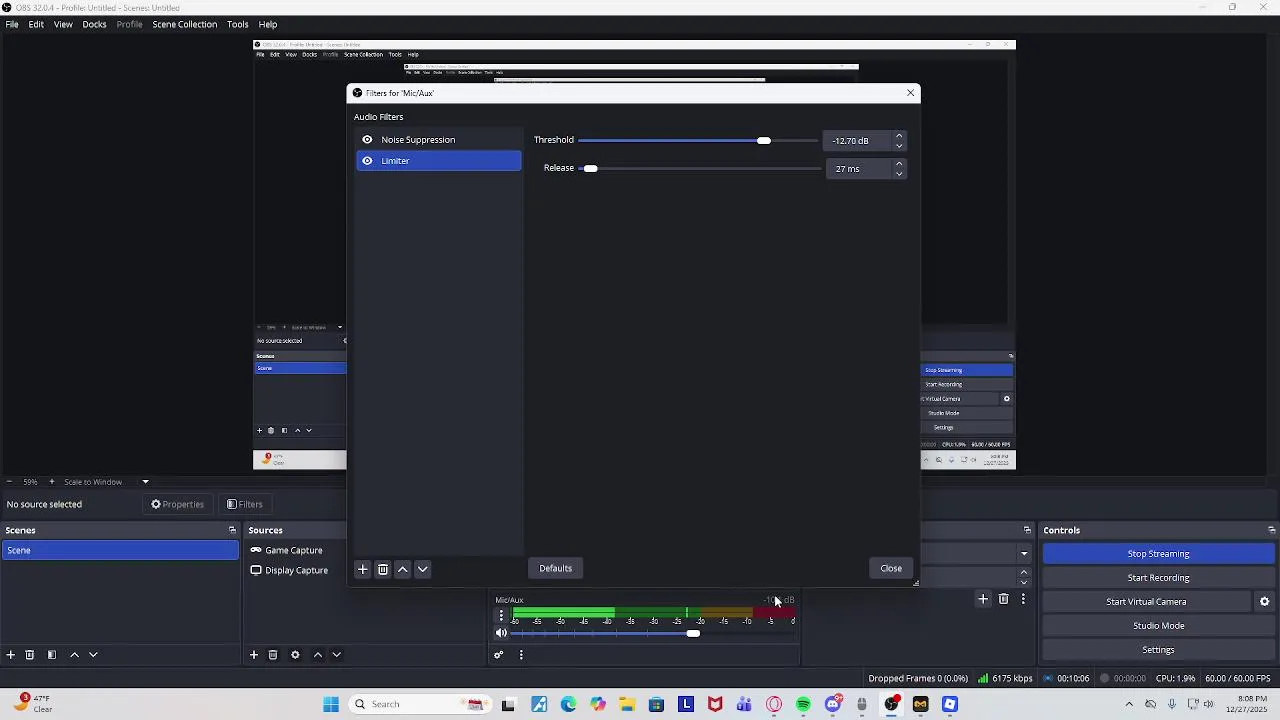Open scene filters icon in Scenes dock
This screenshot has width=1280, height=720.
[x=52, y=655]
